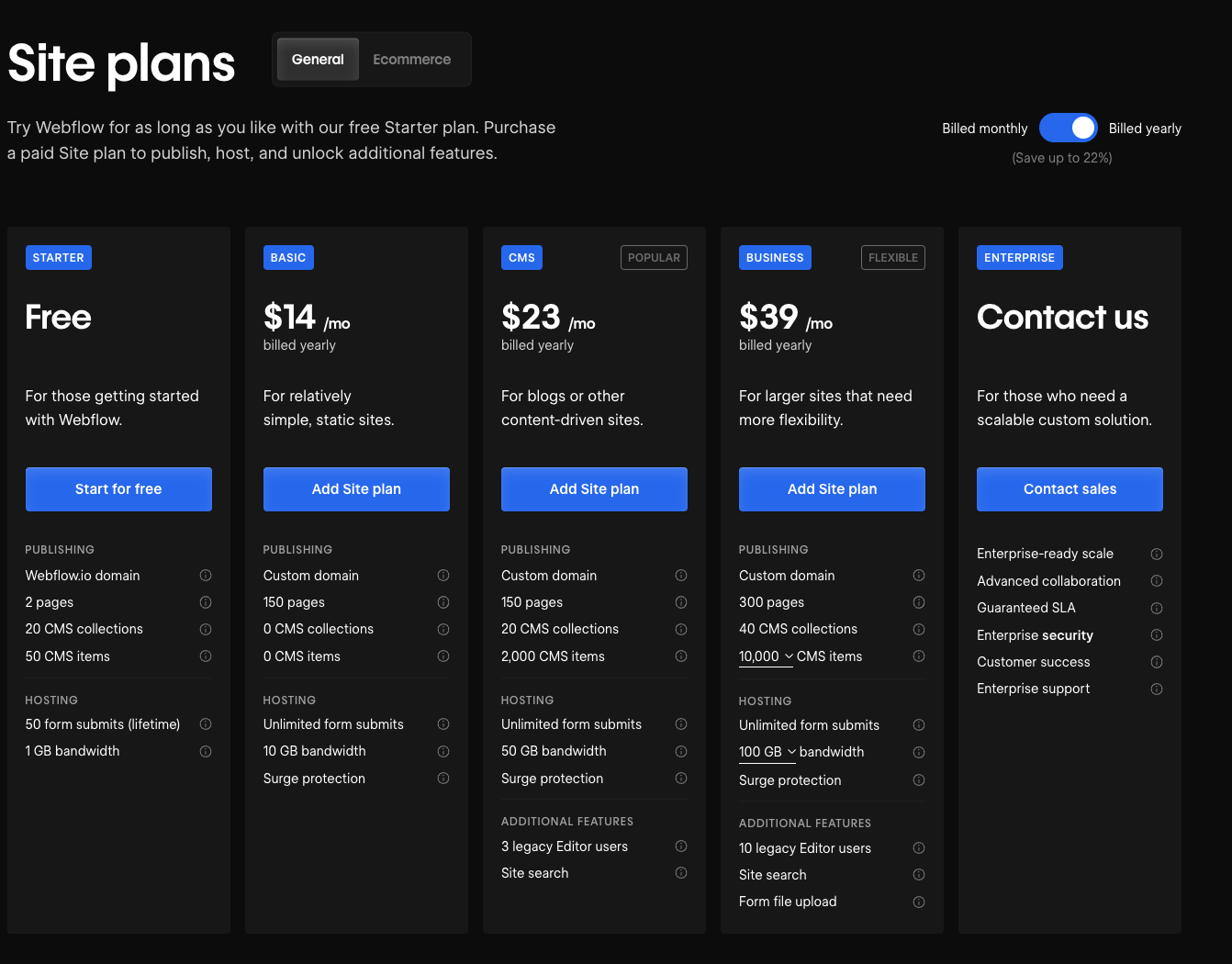Image resolution: width=1232 pixels, height=964 pixels.
Task: Add the Business Site plan
Action: [832, 489]
